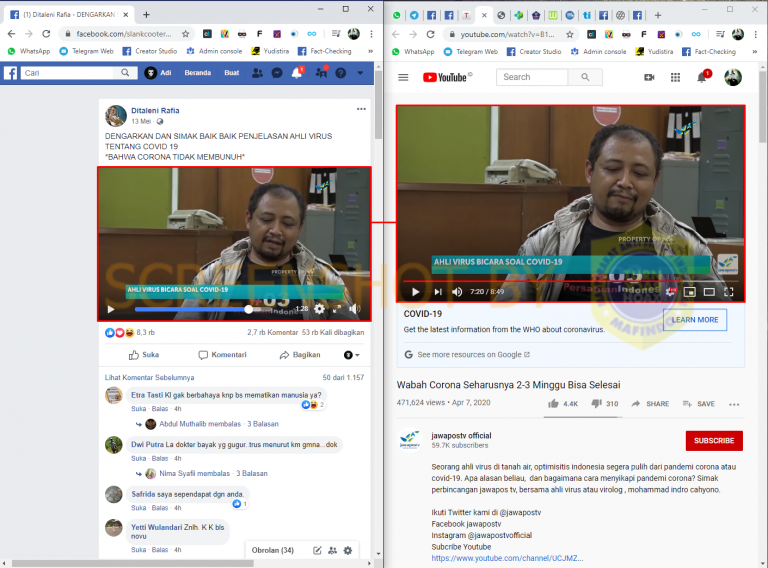Image resolution: width=768 pixels, height=568 pixels.
Task: Click Facebook search magnifier icon
Action: point(125,72)
